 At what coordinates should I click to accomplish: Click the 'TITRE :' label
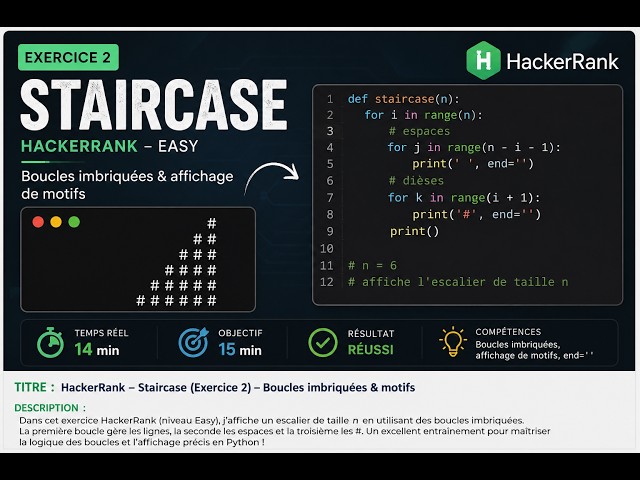(34, 387)
